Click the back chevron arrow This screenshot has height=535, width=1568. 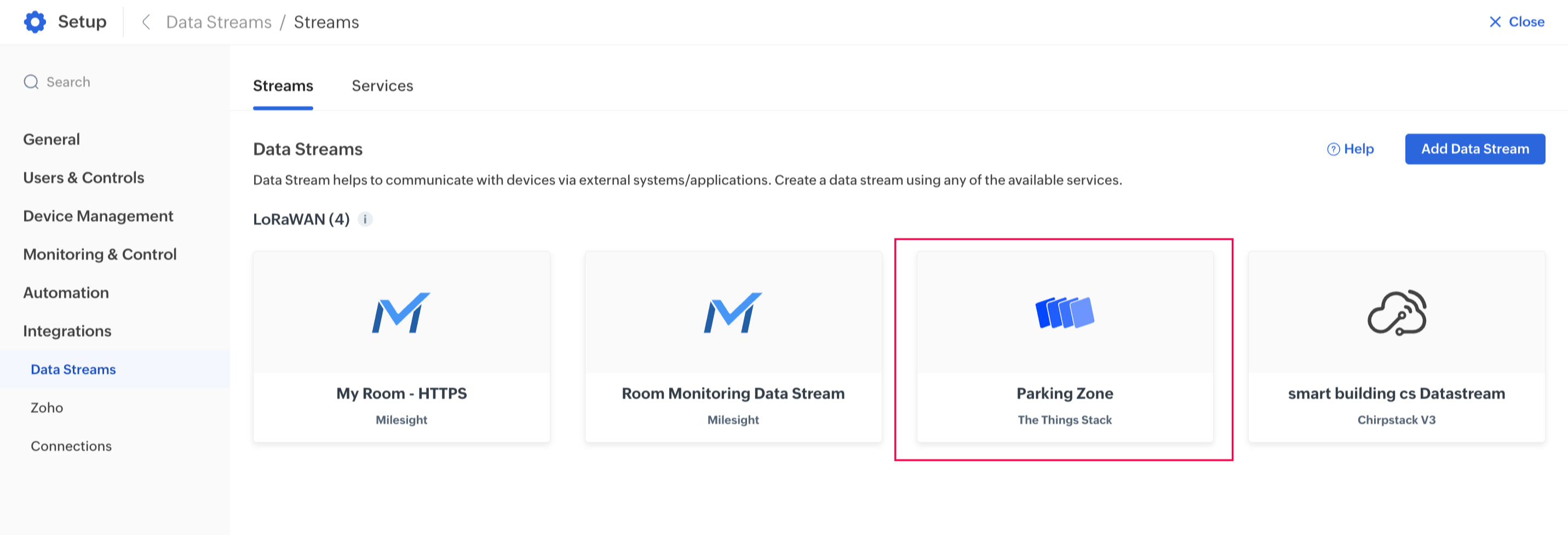[x=146, y=22]
